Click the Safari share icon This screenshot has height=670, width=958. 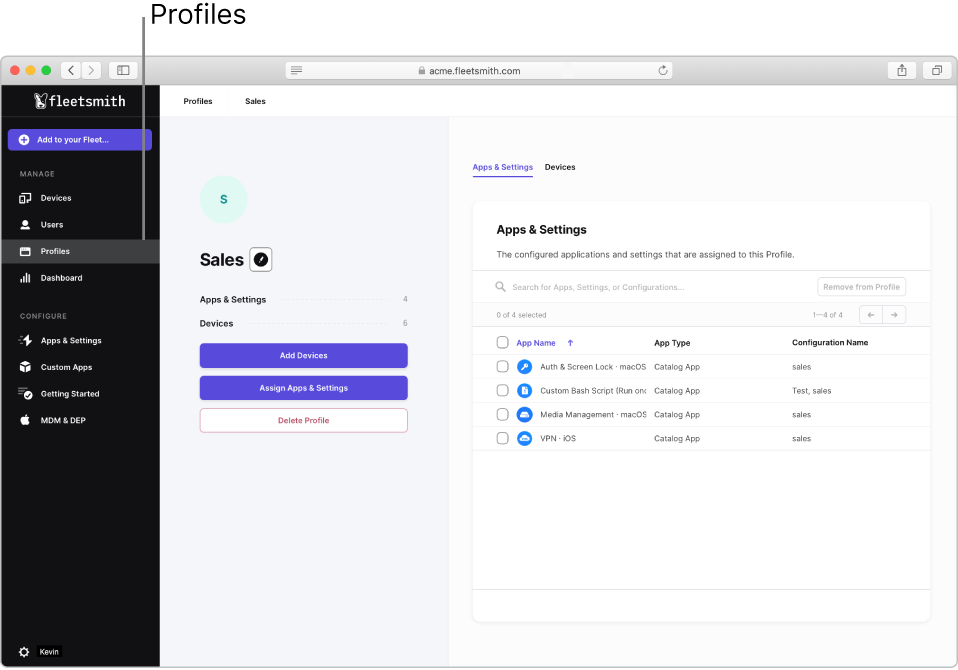(901, 70)
